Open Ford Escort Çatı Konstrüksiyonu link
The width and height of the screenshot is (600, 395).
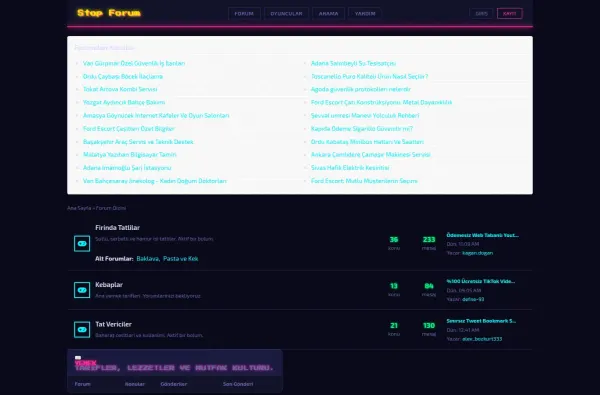pyautogui.click(x=382, y=102)
